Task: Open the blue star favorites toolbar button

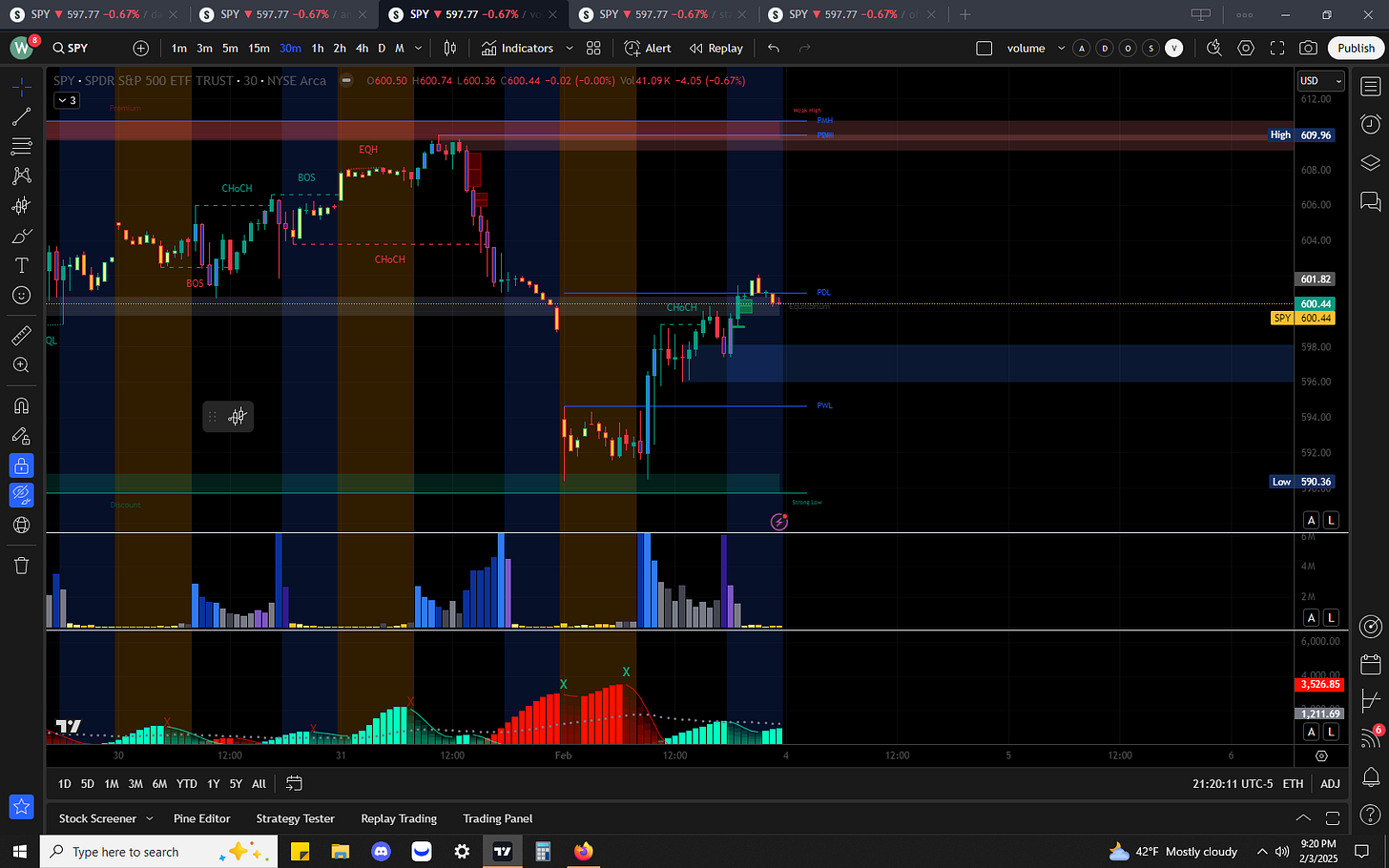Action: click(21, 806)
